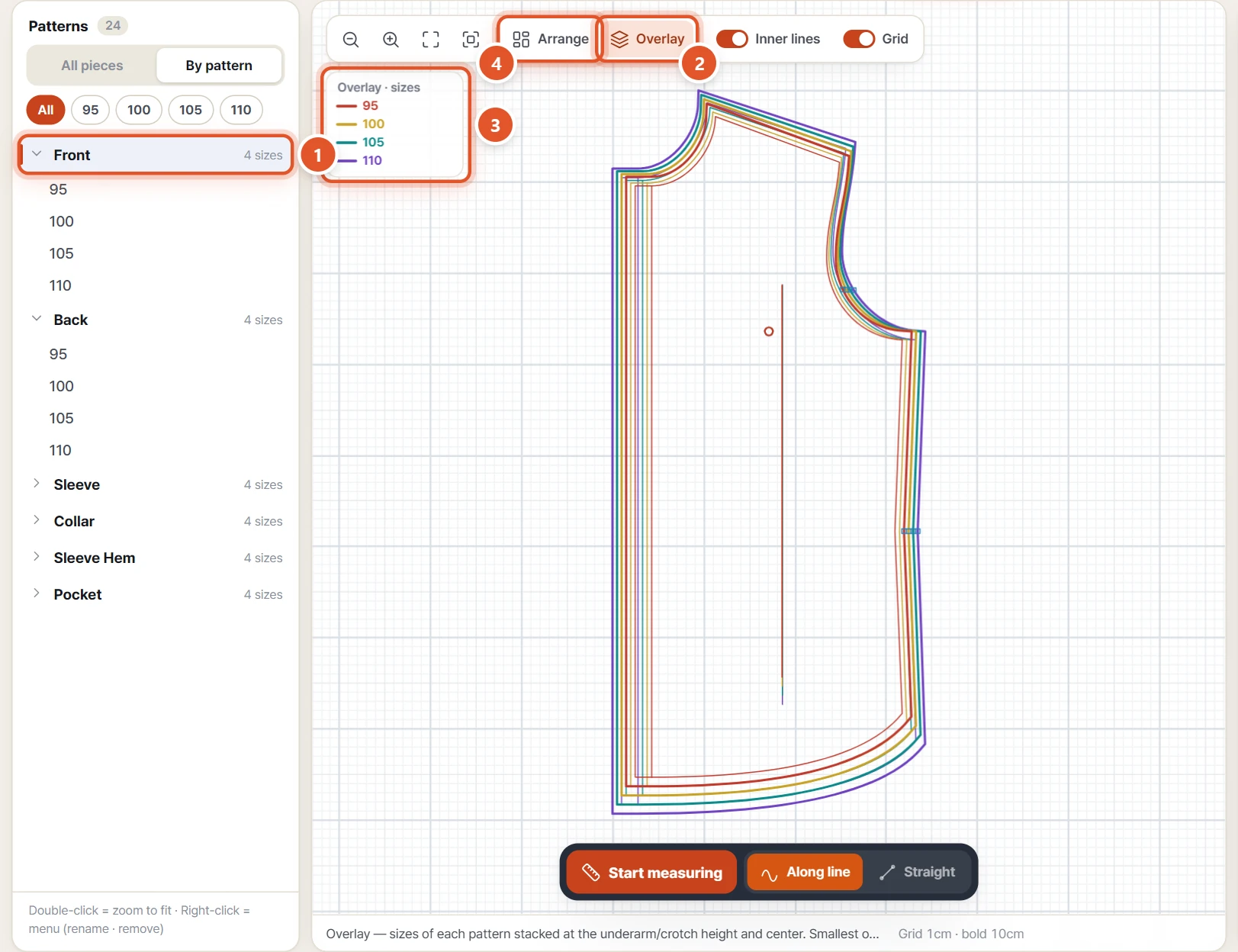The width and height of the screenshot is (1238, 952).
Task: Click the fit-to-screen brackets icon
Action: point(431,40)
